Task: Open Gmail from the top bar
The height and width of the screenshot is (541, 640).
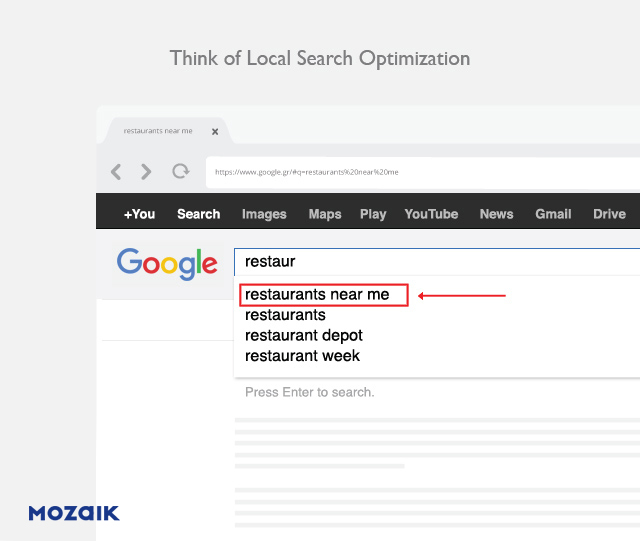Action: click(x=553, y=214)
